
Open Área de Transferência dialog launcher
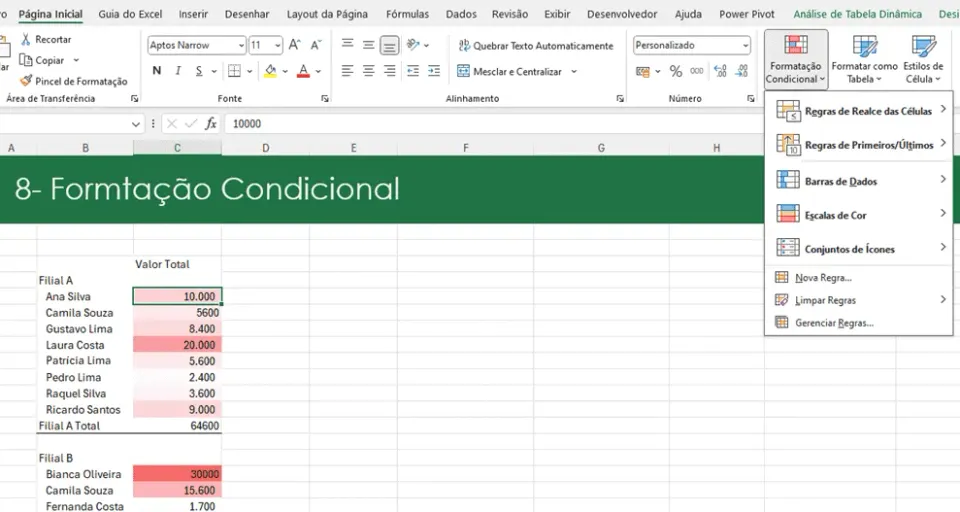135,99
